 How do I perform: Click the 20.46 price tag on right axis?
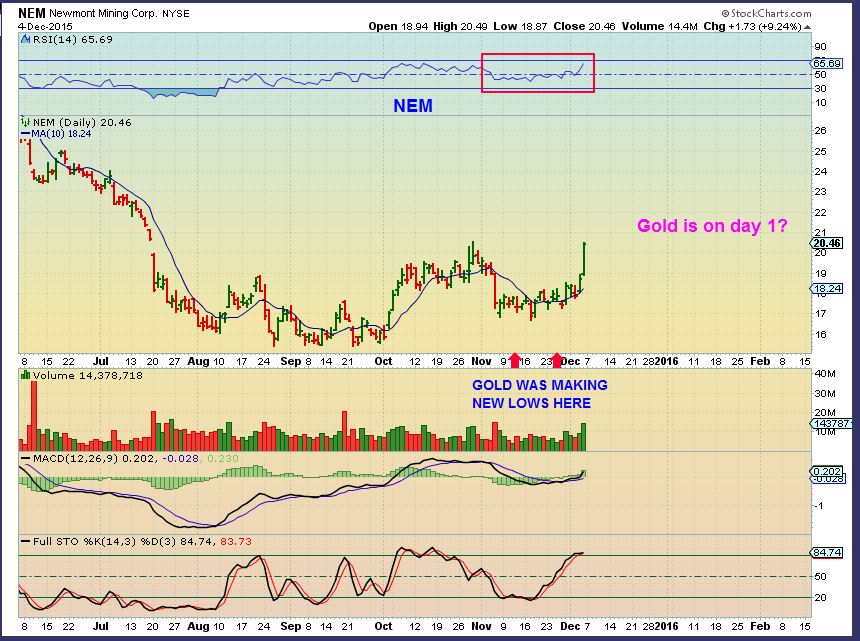827,243
